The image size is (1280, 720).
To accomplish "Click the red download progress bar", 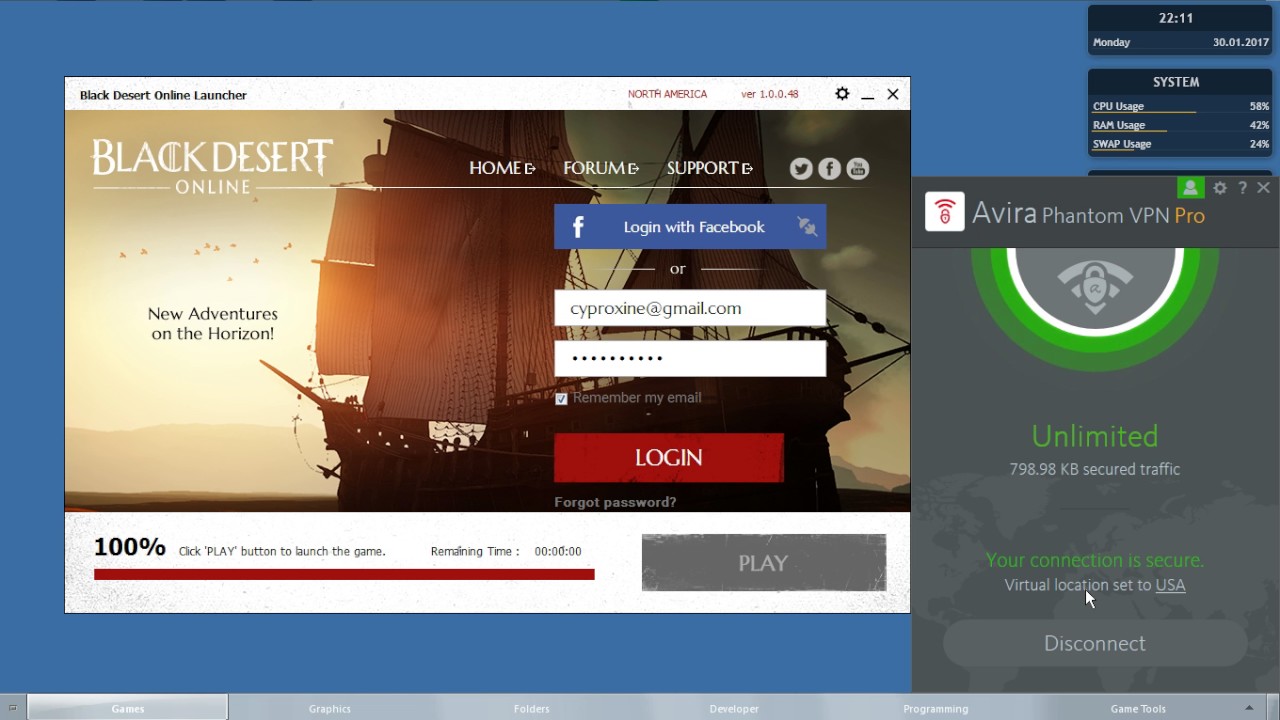I will click(x=344, y=574).
